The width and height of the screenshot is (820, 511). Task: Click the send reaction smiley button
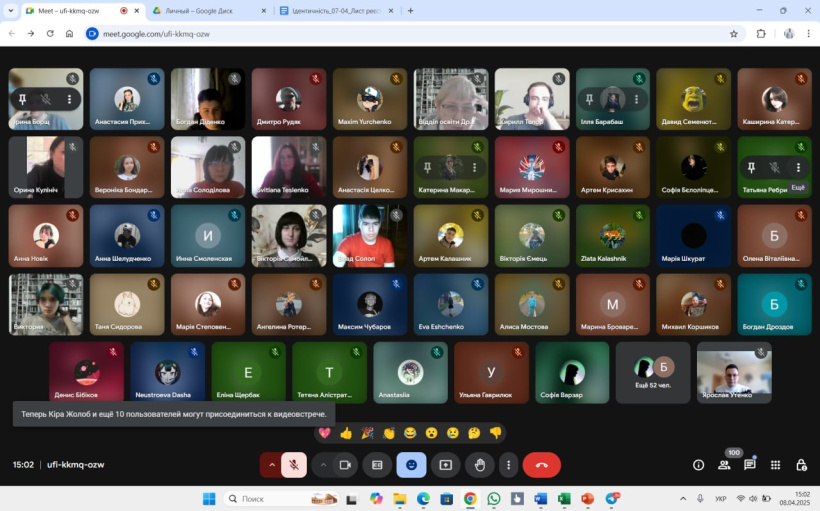(411, 465)
